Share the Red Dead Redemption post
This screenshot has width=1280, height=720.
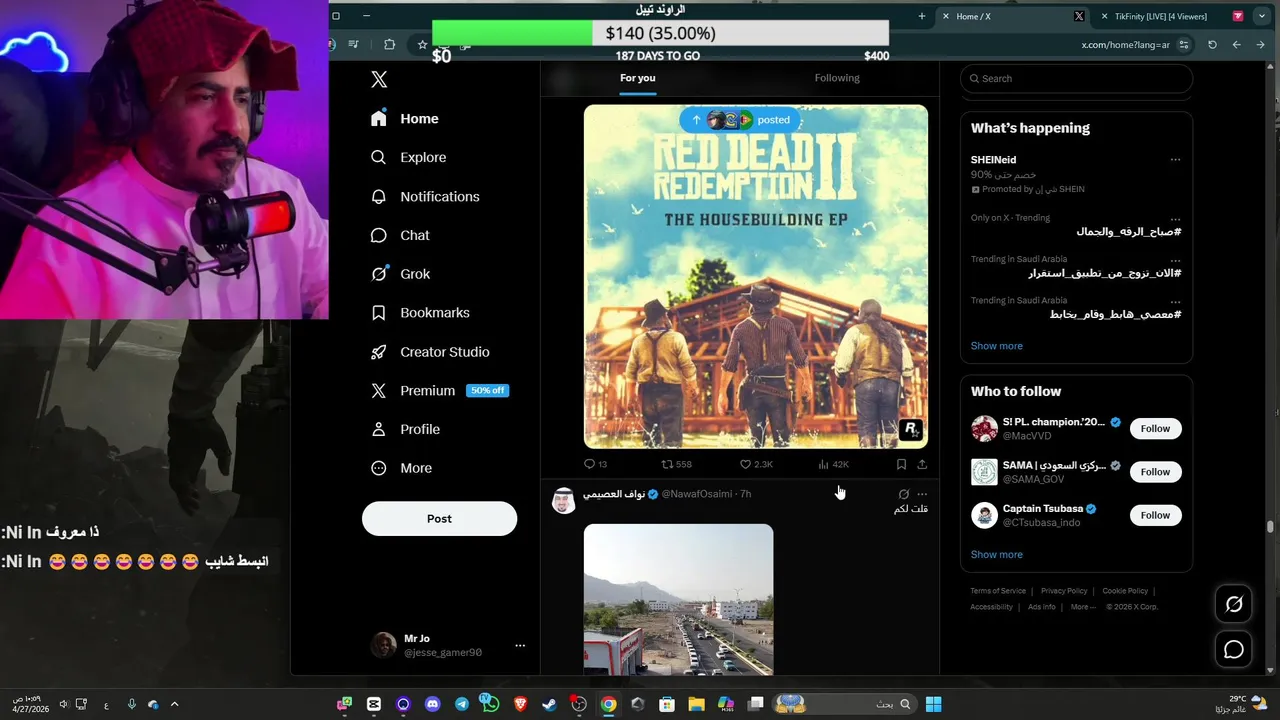(922, 464)
